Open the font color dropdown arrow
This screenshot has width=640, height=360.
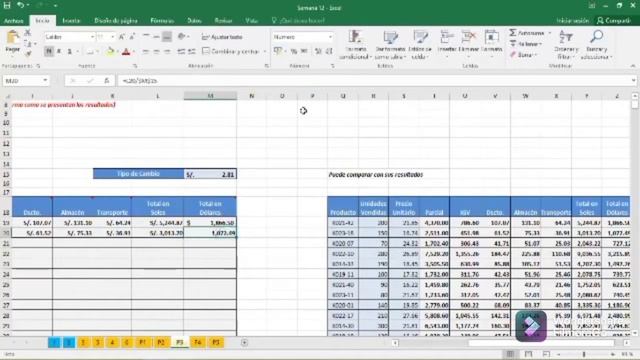pos(133,52)
